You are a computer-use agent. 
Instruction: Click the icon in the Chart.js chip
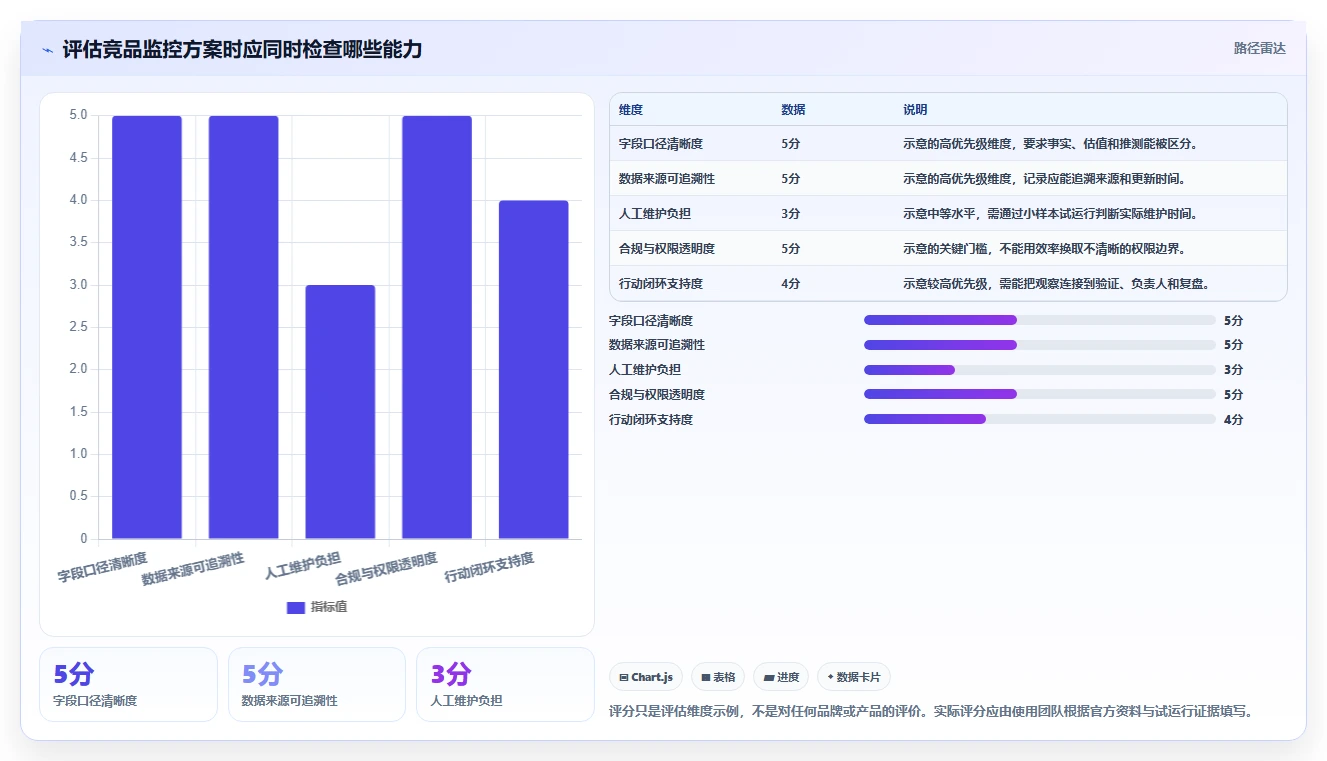point(624,677)
